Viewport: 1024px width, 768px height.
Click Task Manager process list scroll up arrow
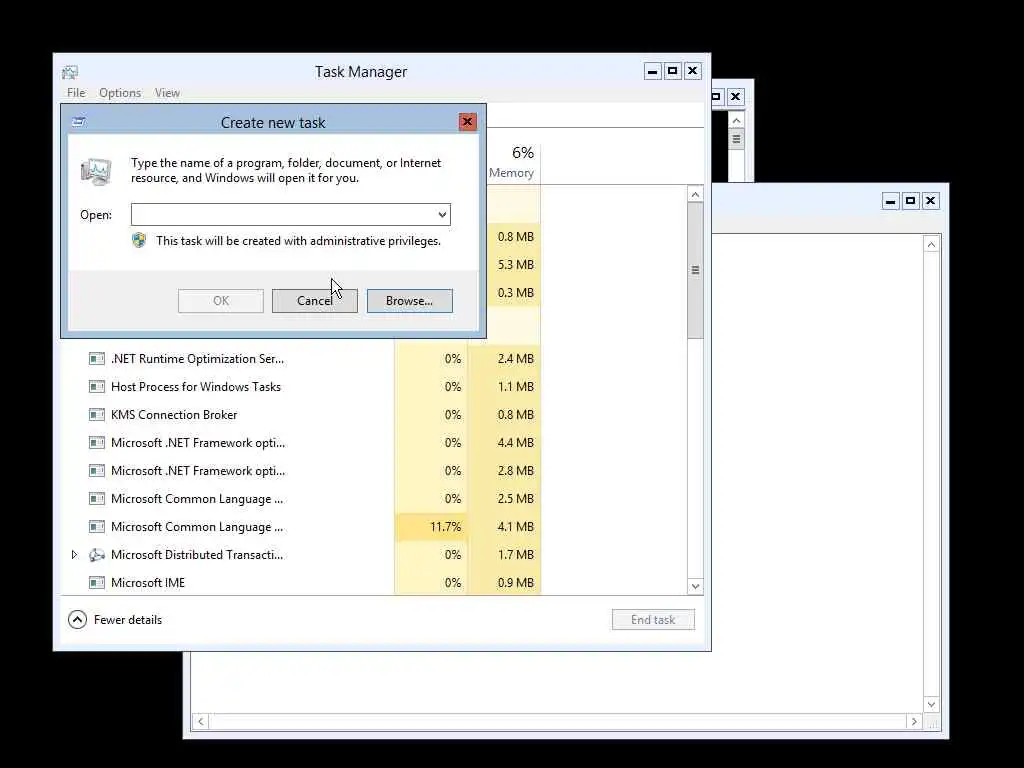pos(695,195)
